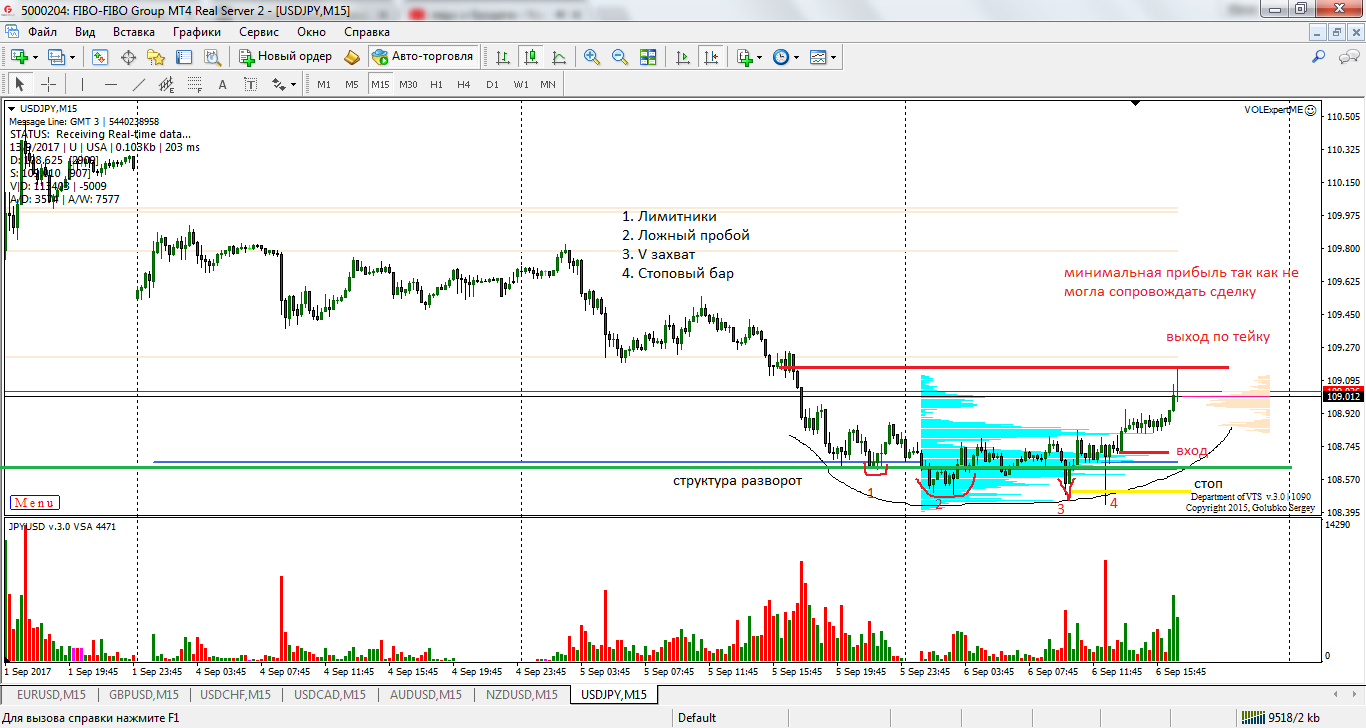Click the Default profile in status bar
The height and width of the screenshot is (728, 1366).
pyautogui.click(x=697, y=717)
